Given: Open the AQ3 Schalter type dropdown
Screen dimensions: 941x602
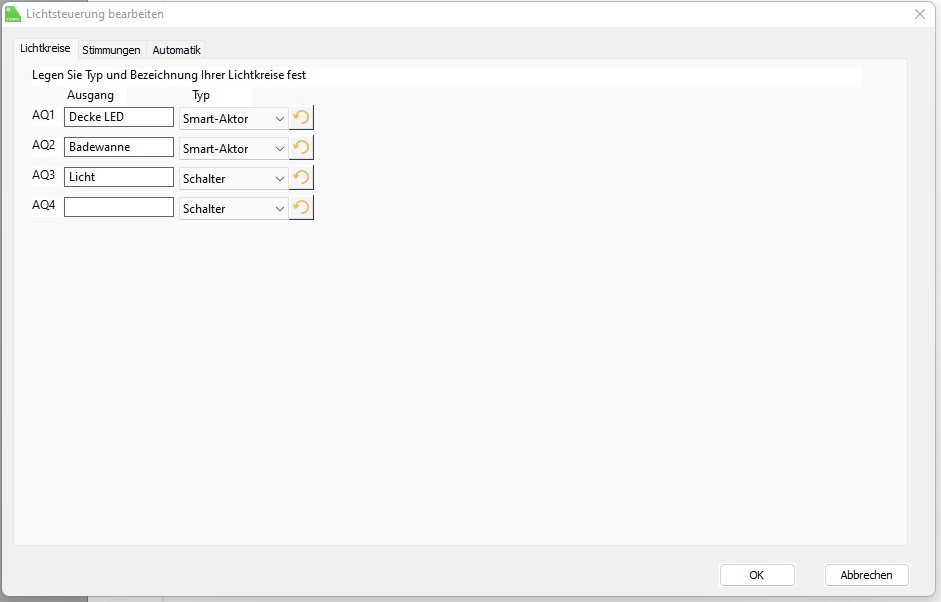Looking at the screenshot, I should pos(233,179).
